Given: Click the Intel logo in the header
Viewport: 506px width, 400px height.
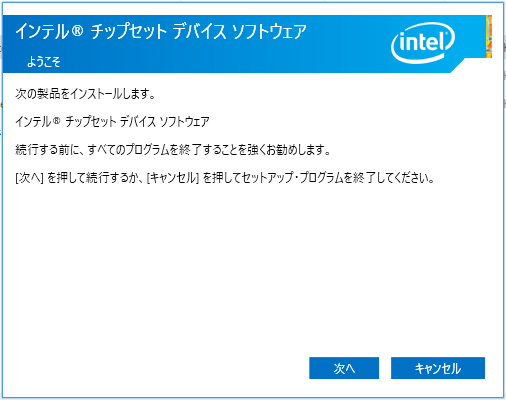Looking at the screenshot, I should pos(423,43).
